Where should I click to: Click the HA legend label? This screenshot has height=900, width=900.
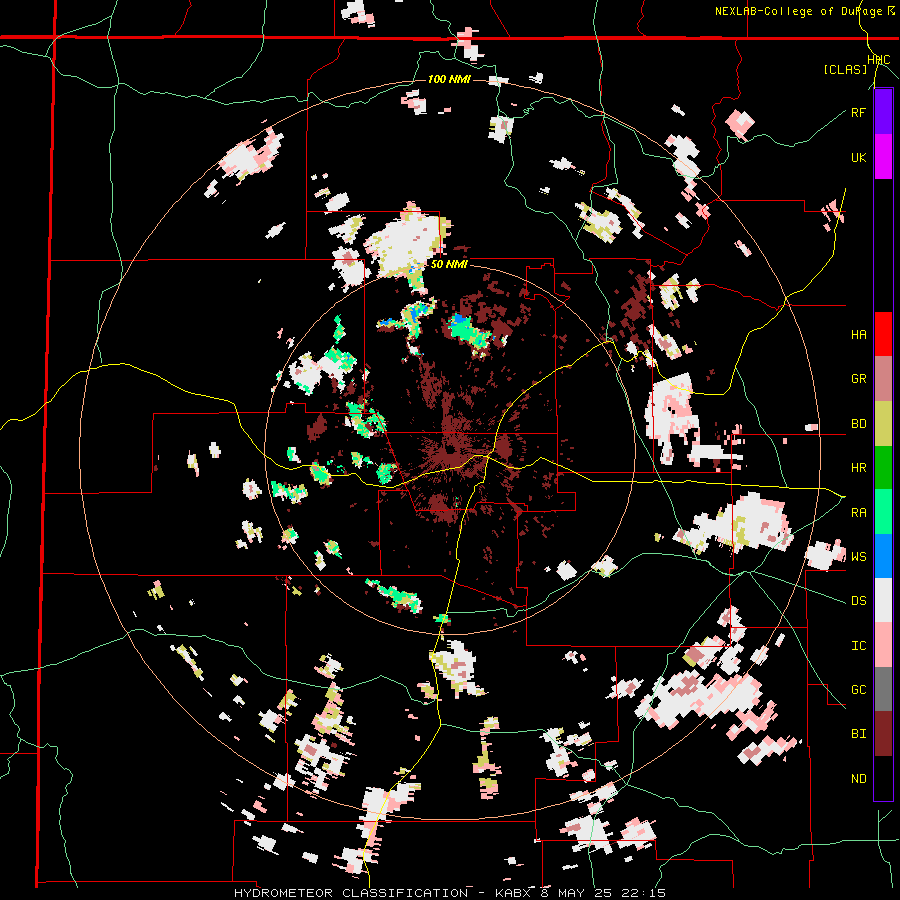tap(858, 335)
